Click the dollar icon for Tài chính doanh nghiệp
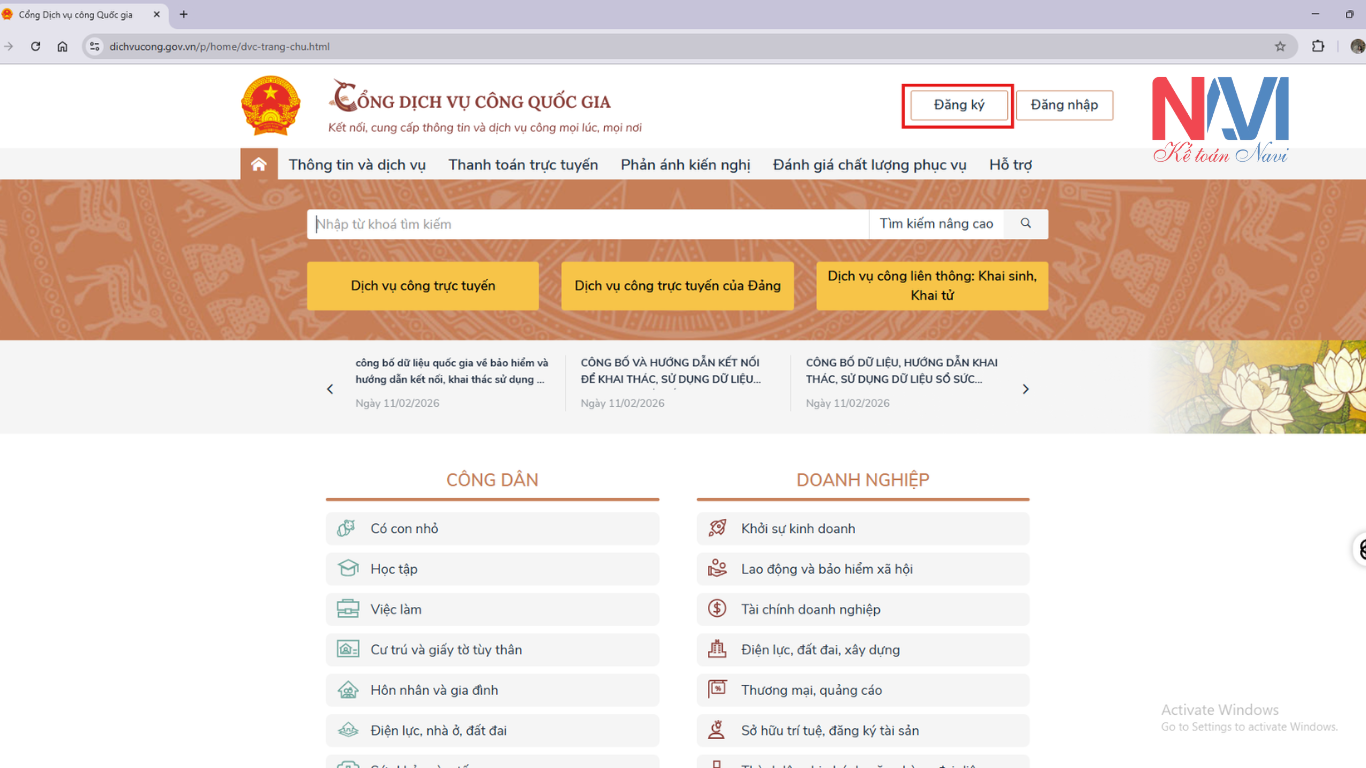Screen dimensions: 1366x768 717,609
